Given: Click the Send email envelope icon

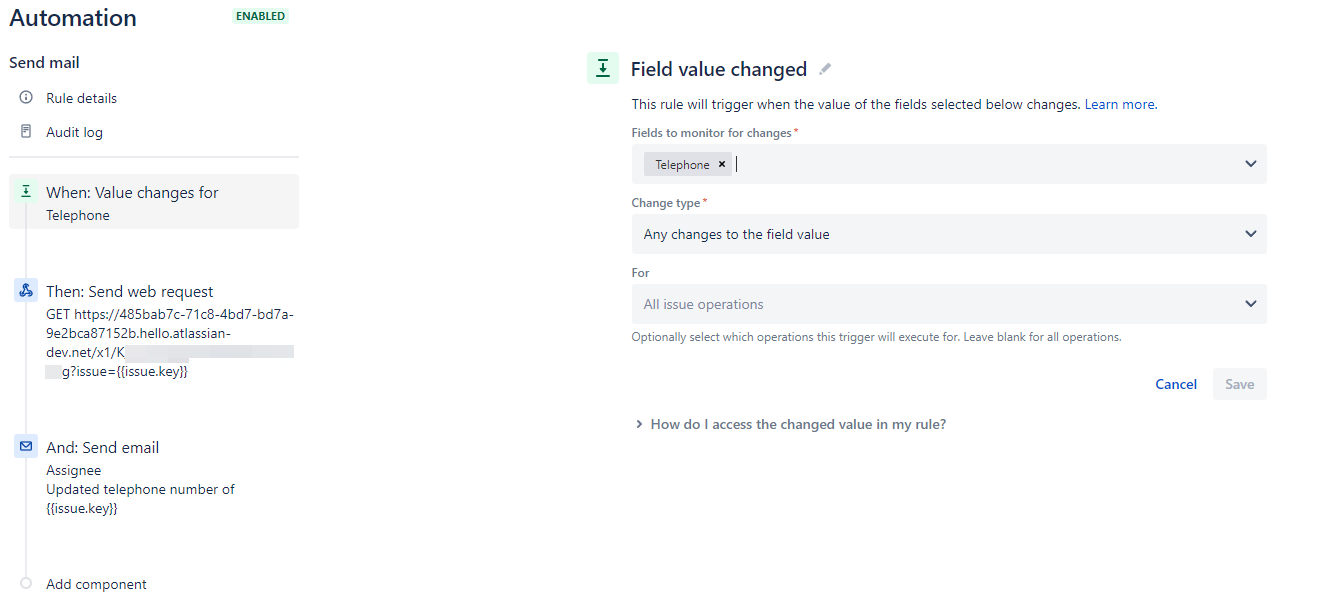Looking at the screenshot, I should (x=26, y=447).
